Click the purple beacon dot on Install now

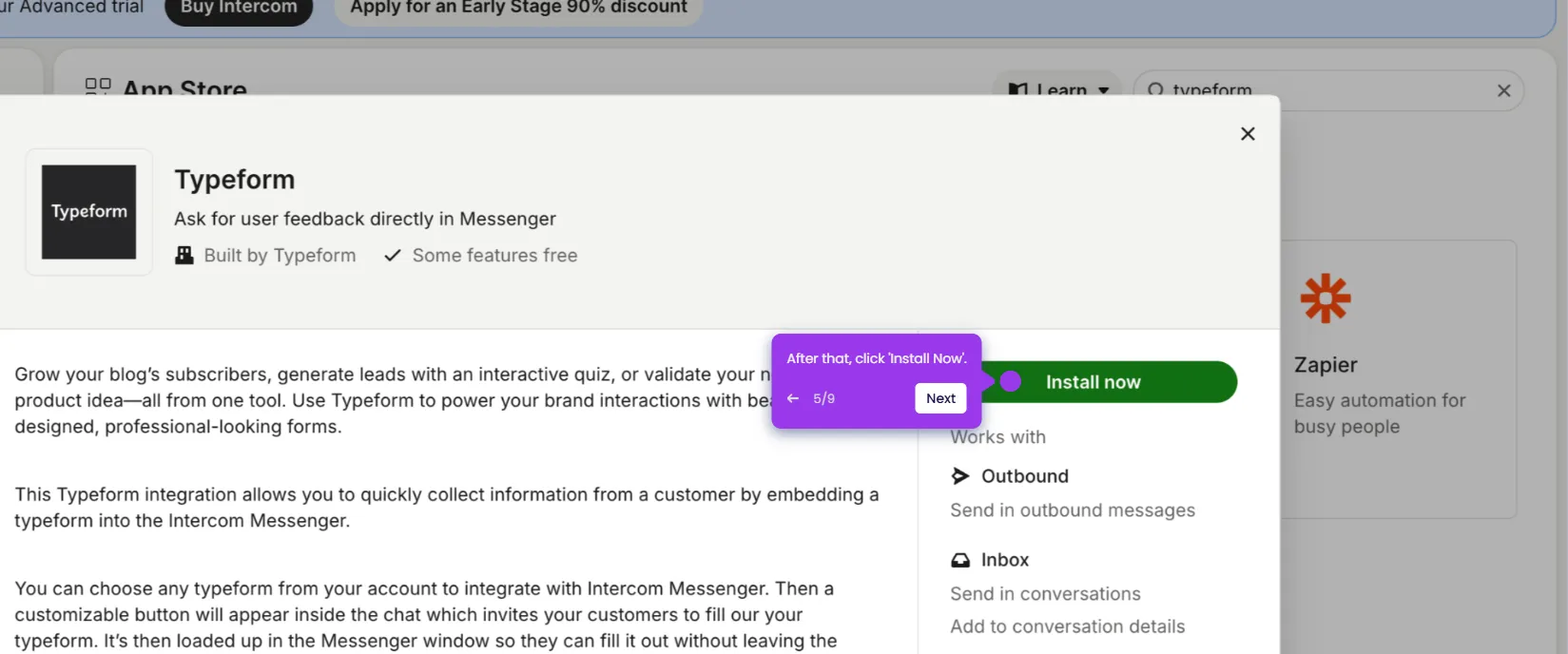click(x=1011, y=381)
